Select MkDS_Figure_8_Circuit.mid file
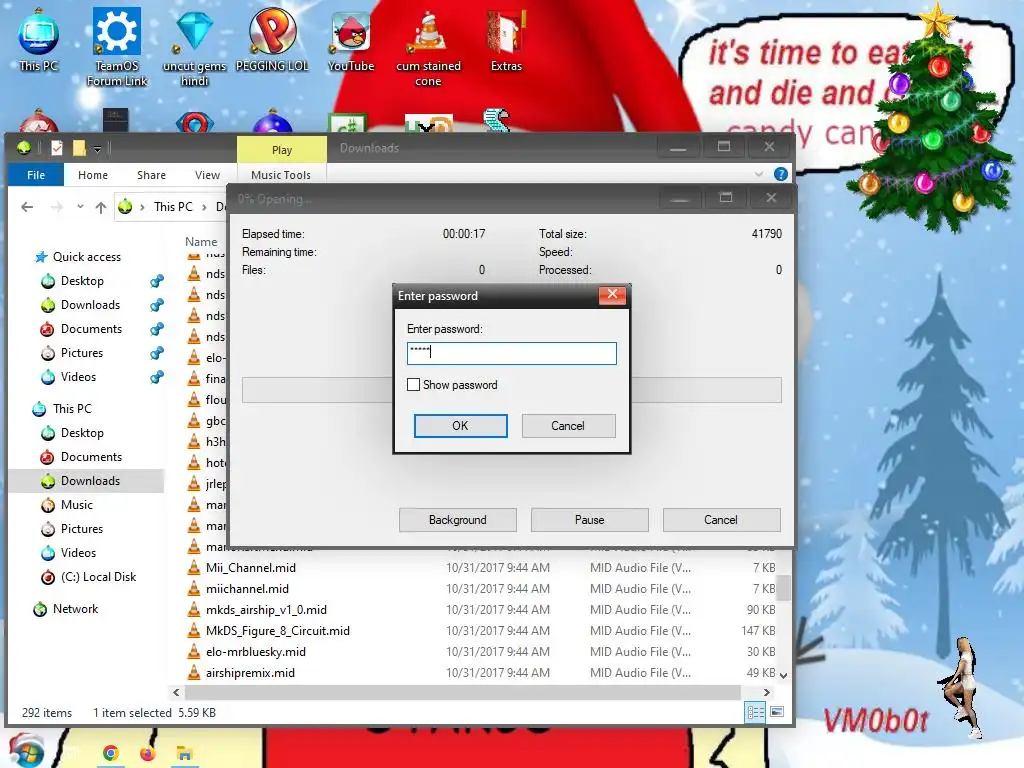The image size is (1024, 768). coord(278,630)
